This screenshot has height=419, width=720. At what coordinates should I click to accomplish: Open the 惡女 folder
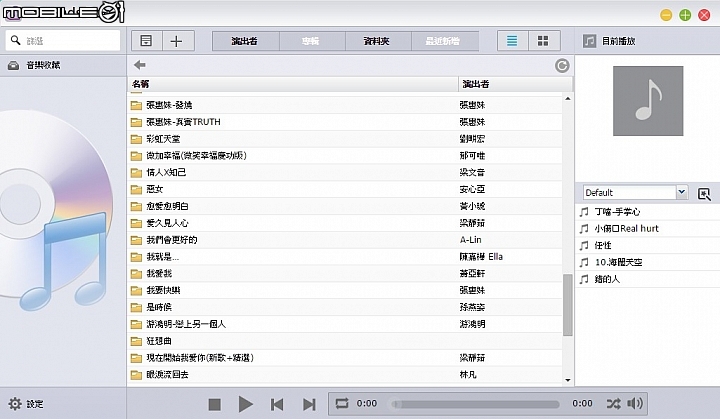(x=345, y=189)
